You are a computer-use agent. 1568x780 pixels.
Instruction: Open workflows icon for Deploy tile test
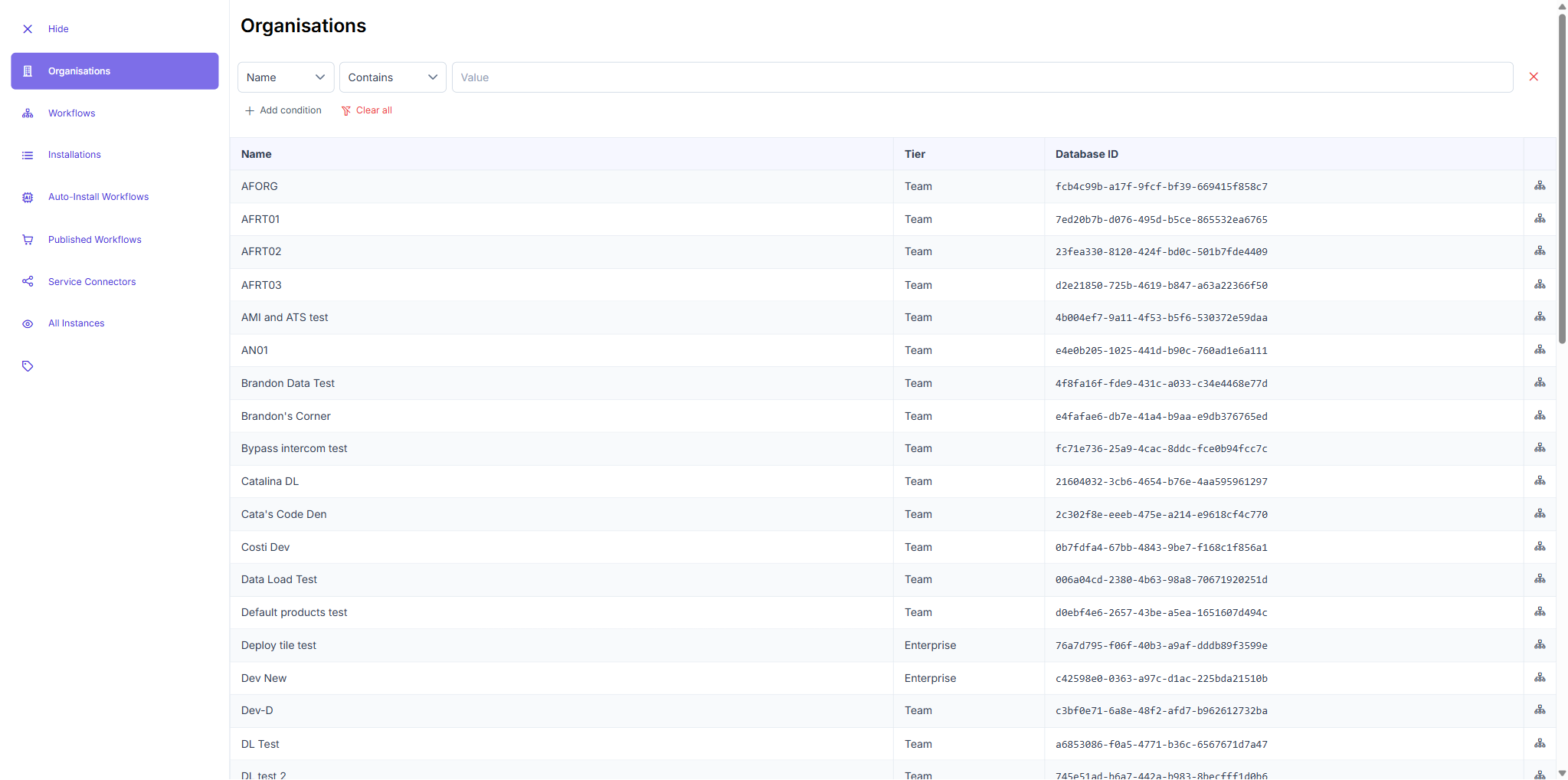click(1540, 645)
